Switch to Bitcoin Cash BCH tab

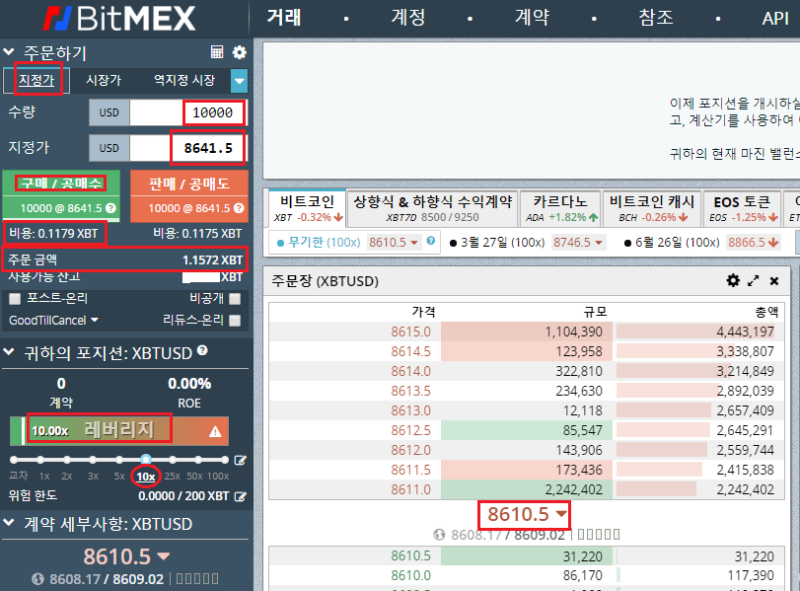pos(652,208)
